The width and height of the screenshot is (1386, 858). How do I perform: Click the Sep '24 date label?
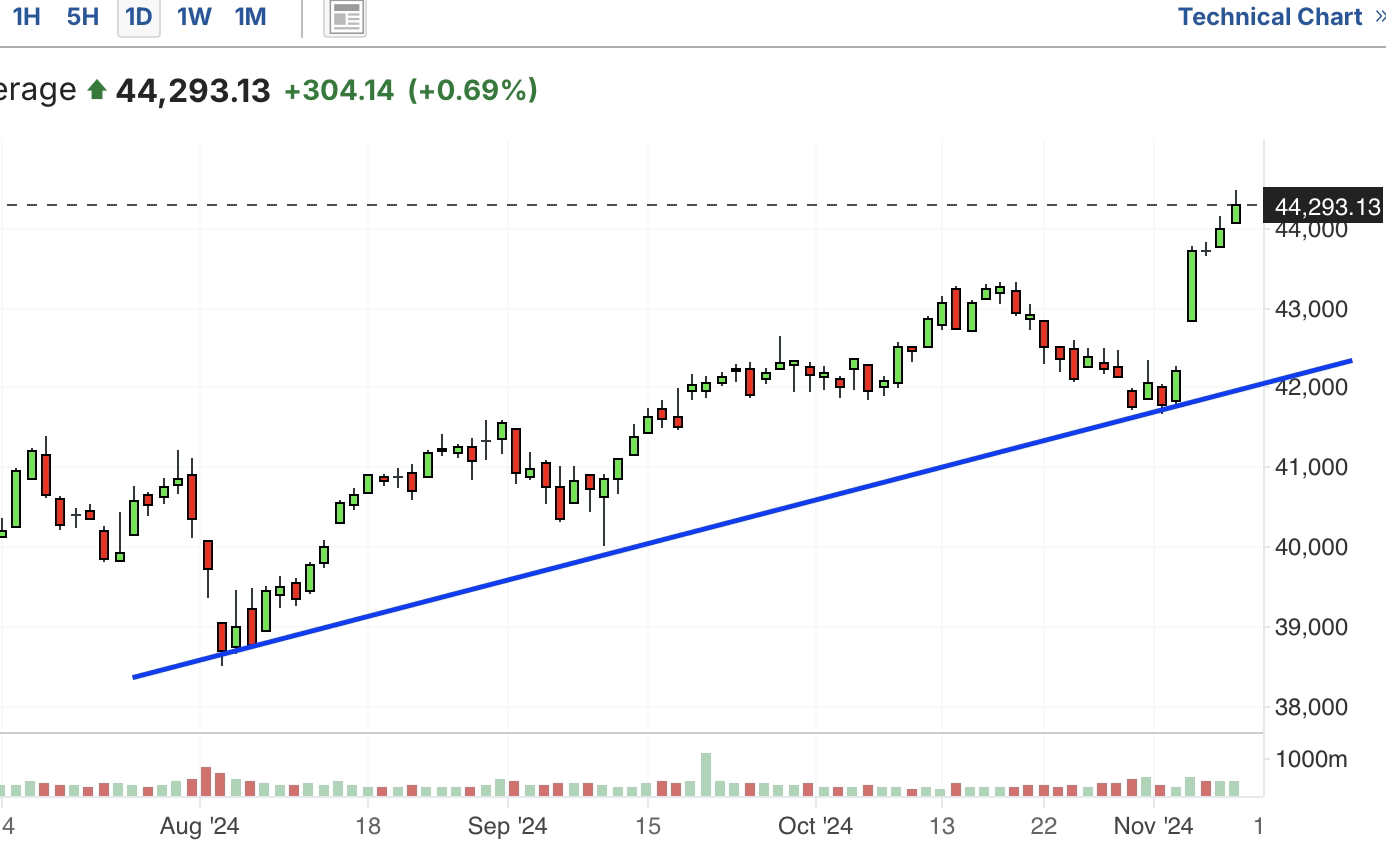click(x=508, y=827)
